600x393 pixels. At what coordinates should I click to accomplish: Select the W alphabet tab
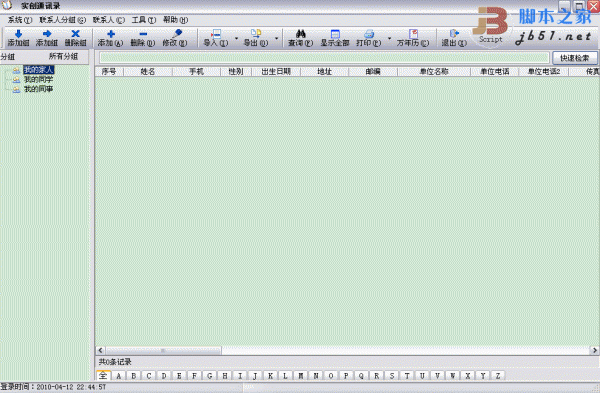click(x=452, y=376)
